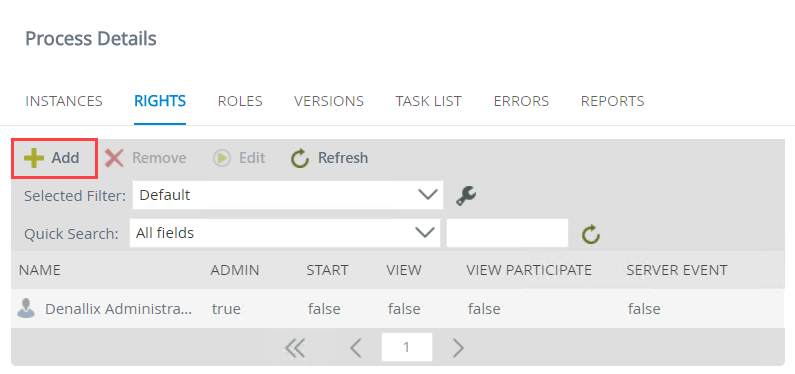Click the page number field showing 1
Viewport: 795px width, 374px height.
click(x=407, y=347)
